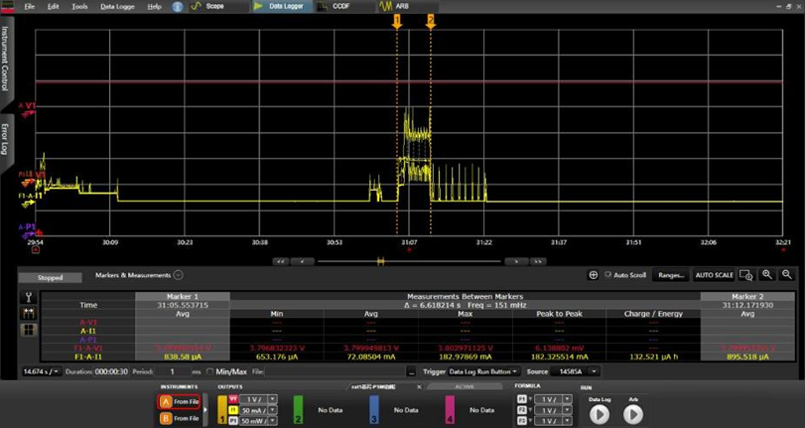Click the zoom in magnifier icon
This screenshot has height=428, width=805.
pyautogui.click(x=767, y=274)
